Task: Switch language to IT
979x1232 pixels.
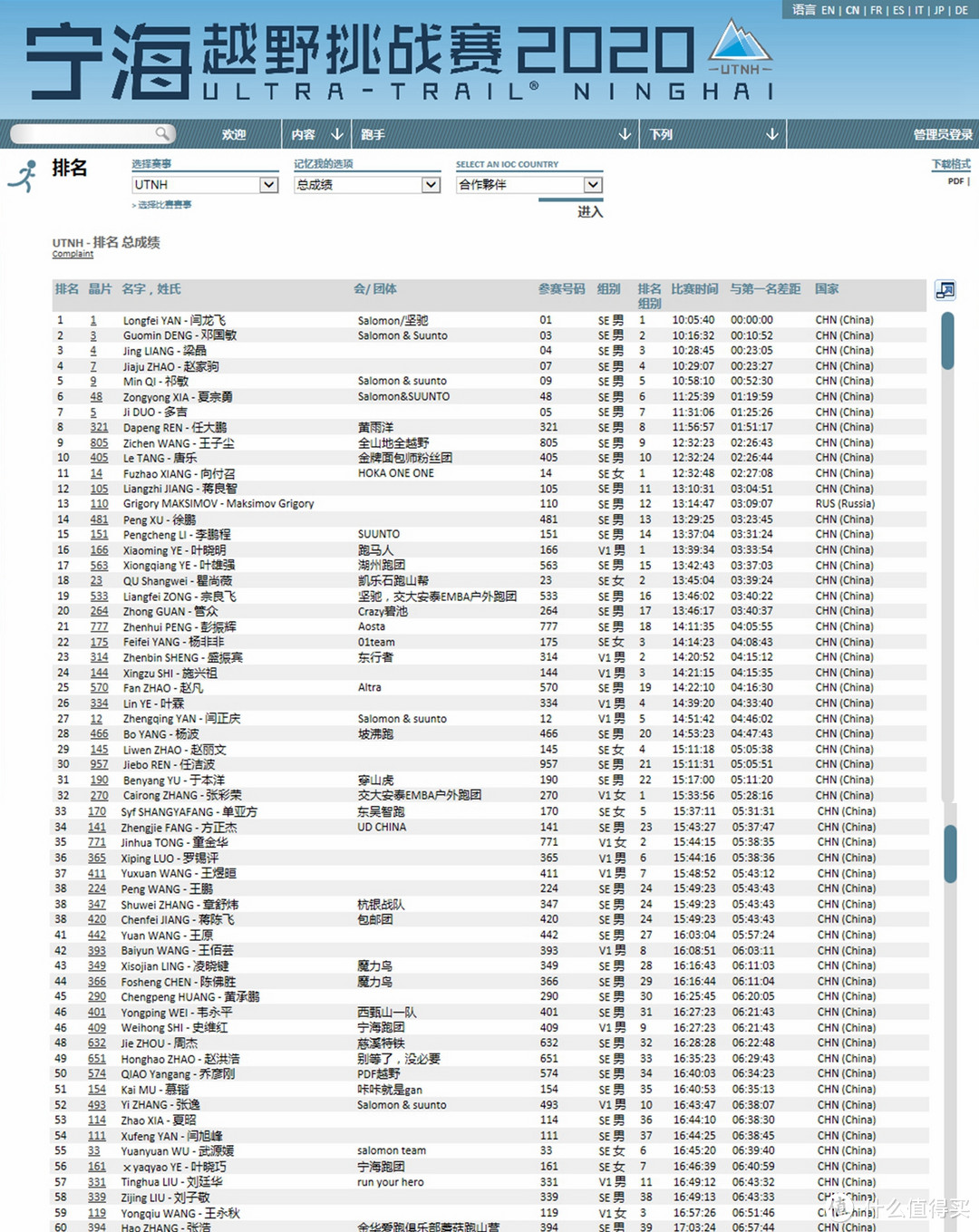Action: tap(920, 10)
